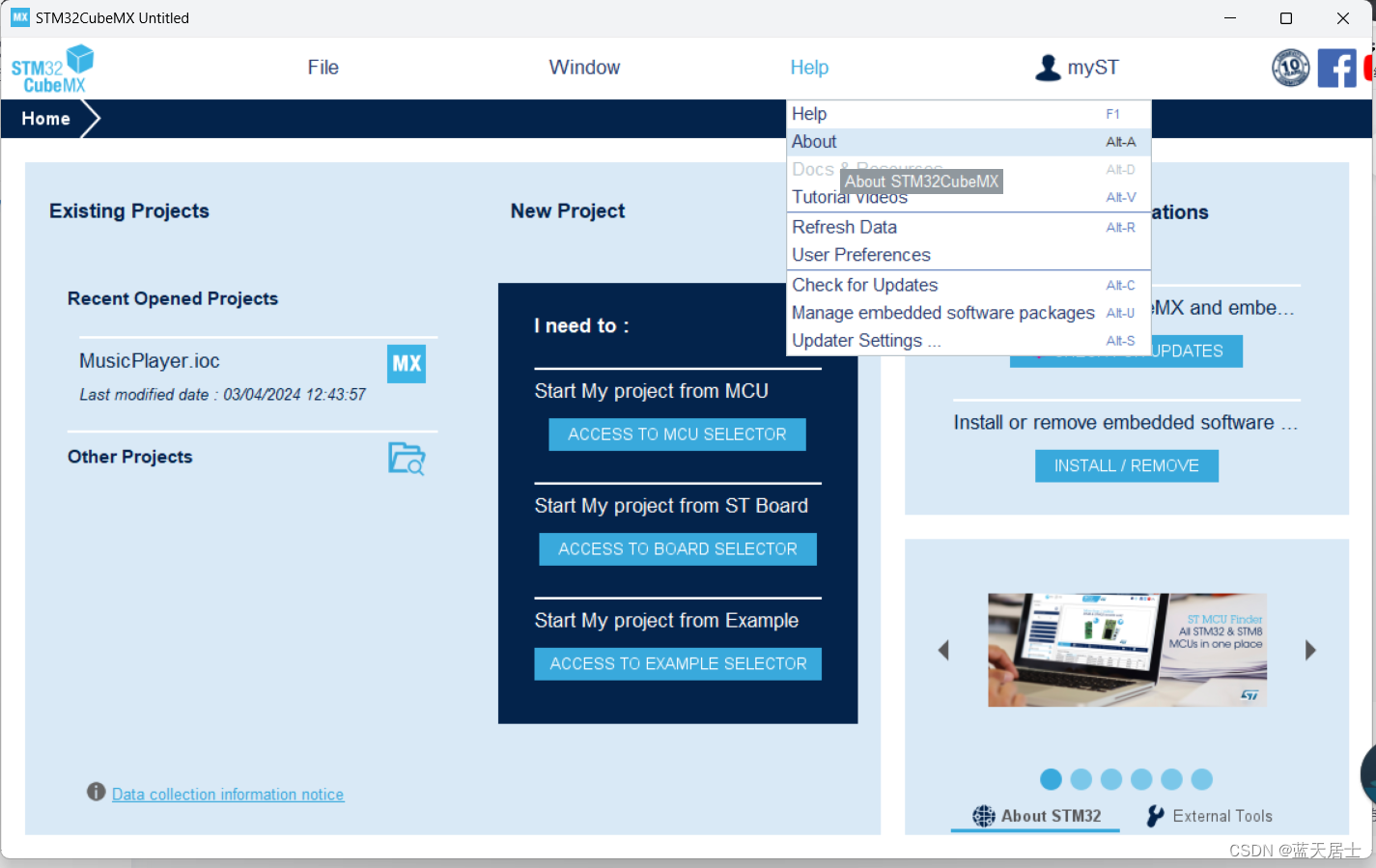
Task: Click Start My project from MCU text
Action: [652, 391]
